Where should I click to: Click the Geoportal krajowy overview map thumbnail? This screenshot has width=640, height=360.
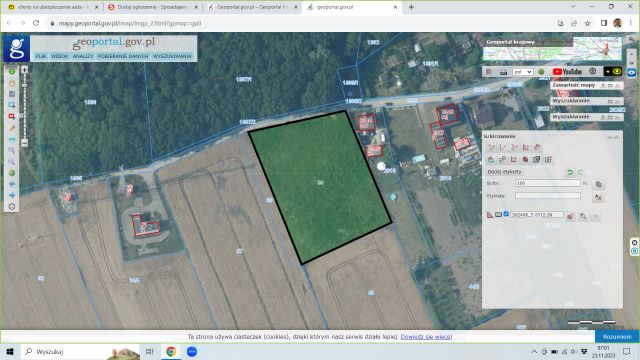pos(553,49)
